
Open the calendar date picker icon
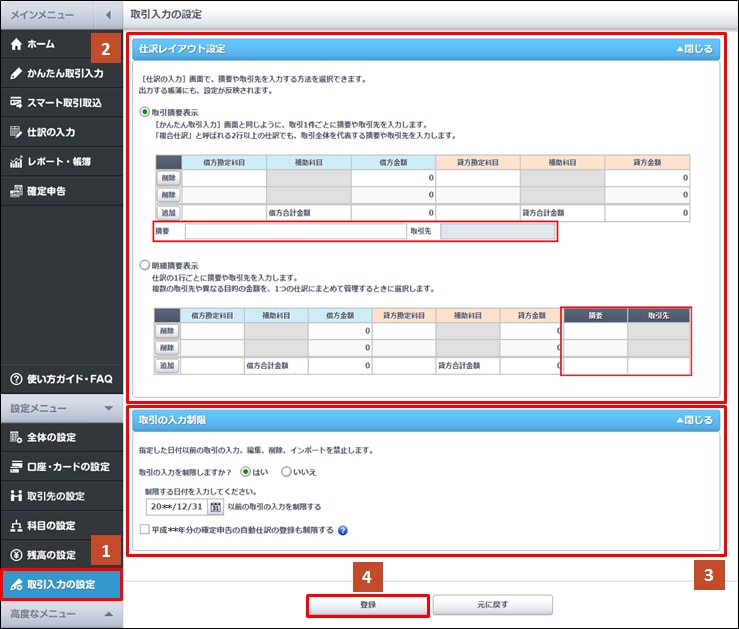tap(215, 507)
